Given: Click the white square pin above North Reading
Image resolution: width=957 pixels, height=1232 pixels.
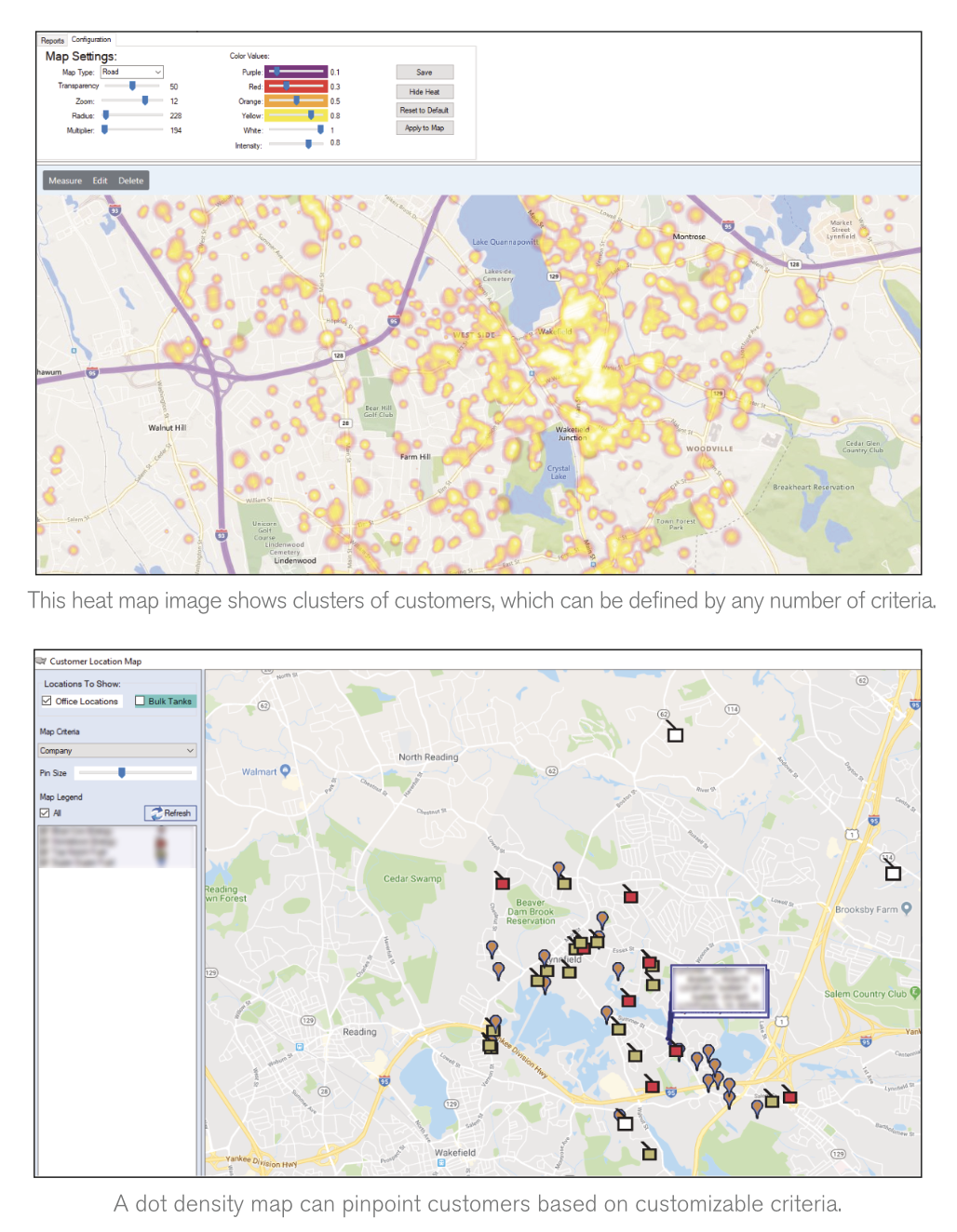Looking at the screenshot, I should [674, 734].
